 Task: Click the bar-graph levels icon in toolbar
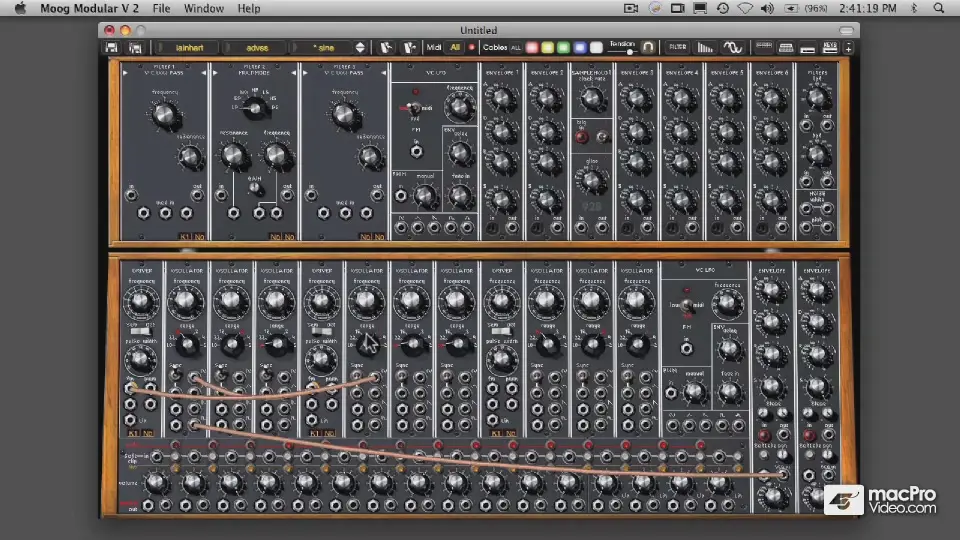(706, 47)
